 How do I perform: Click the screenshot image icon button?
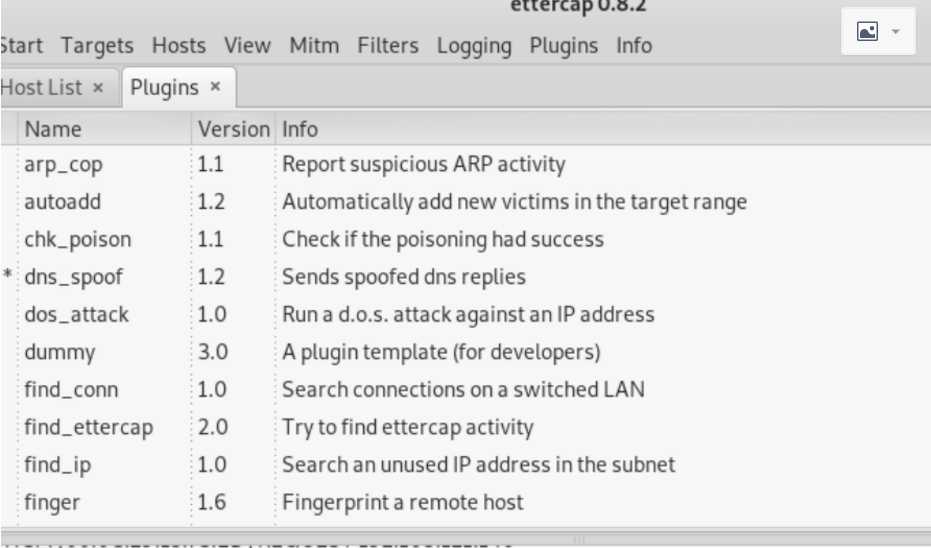(x=867, y=31)
